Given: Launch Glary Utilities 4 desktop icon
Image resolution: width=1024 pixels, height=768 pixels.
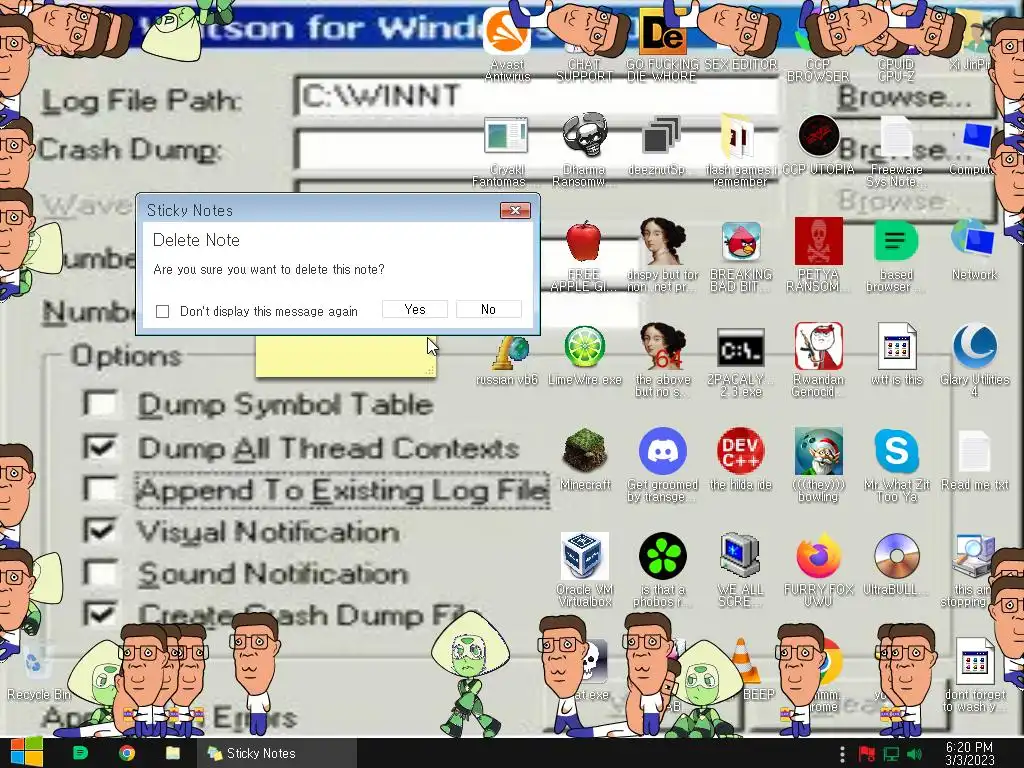Looking at the screenshot, I should pos(974,346).
